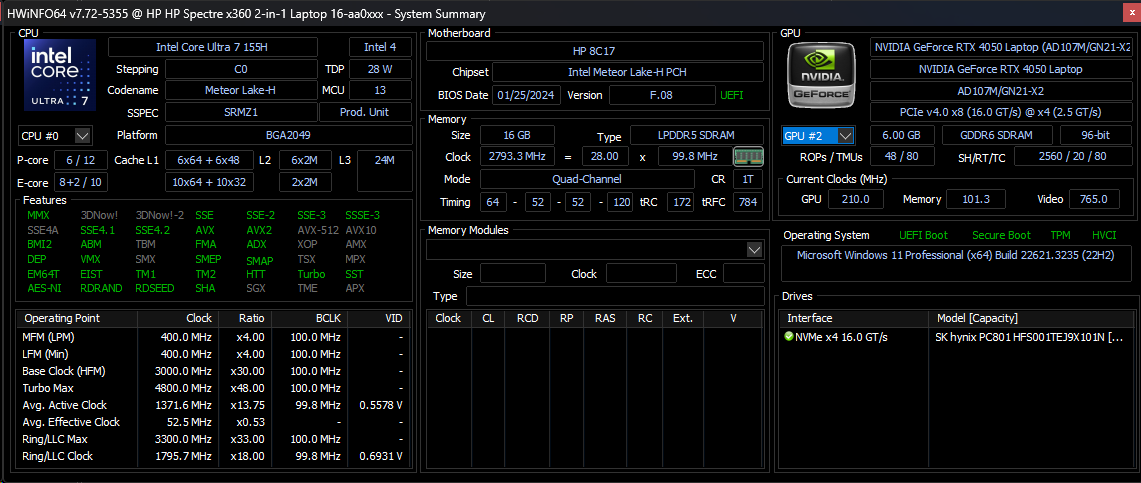Click the RCD column header in modules table
Viewport: 1141px width, 483px height.
coord(527,318)
